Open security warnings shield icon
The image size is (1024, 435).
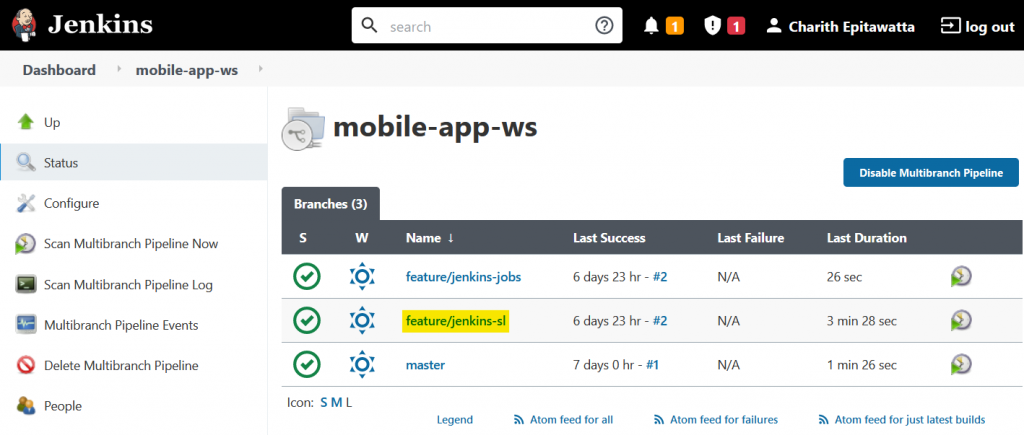[x=712, y=26]
